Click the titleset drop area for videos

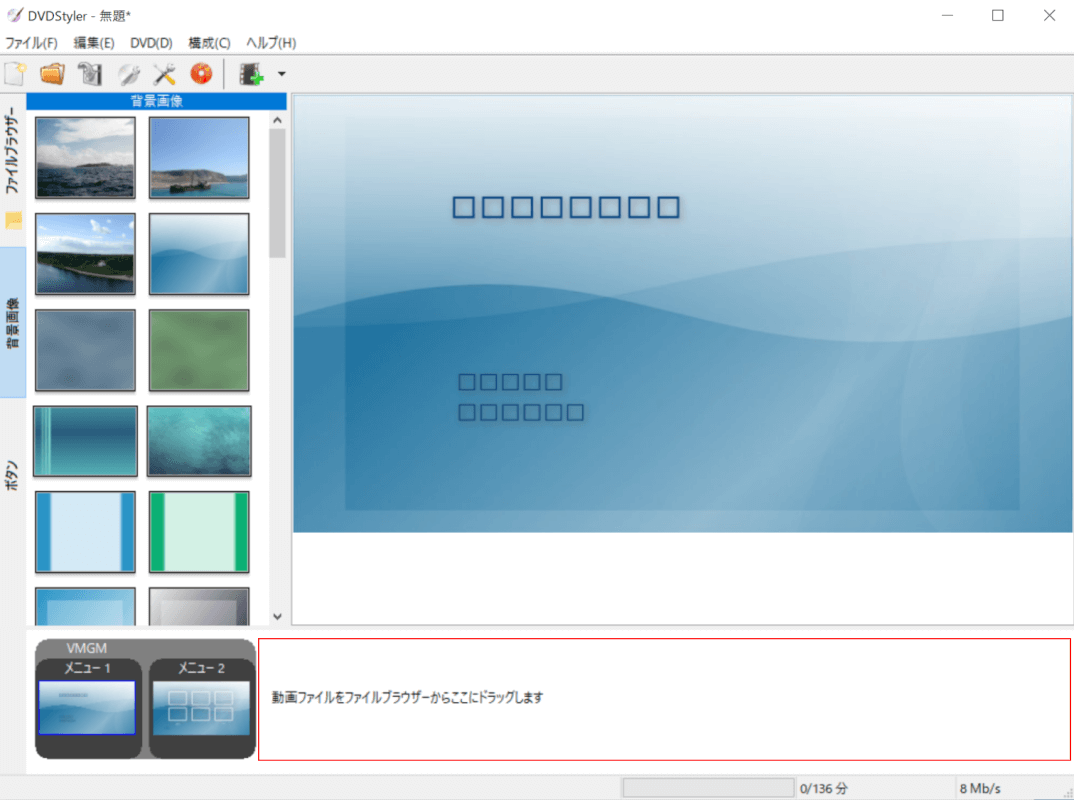point(664,699)
